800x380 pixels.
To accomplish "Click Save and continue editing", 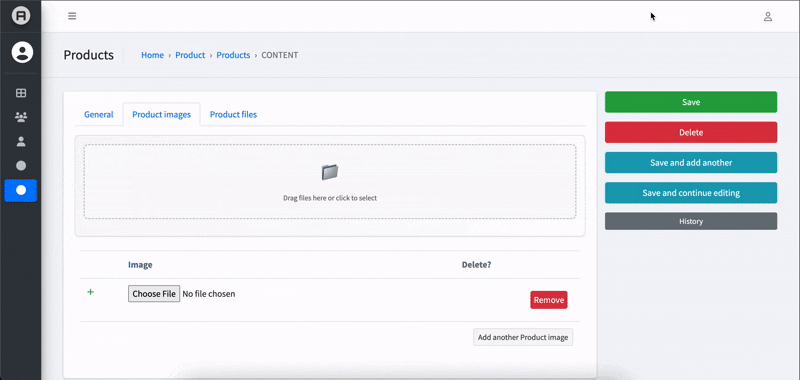I will pyautogui.click(x=691, y=193).
